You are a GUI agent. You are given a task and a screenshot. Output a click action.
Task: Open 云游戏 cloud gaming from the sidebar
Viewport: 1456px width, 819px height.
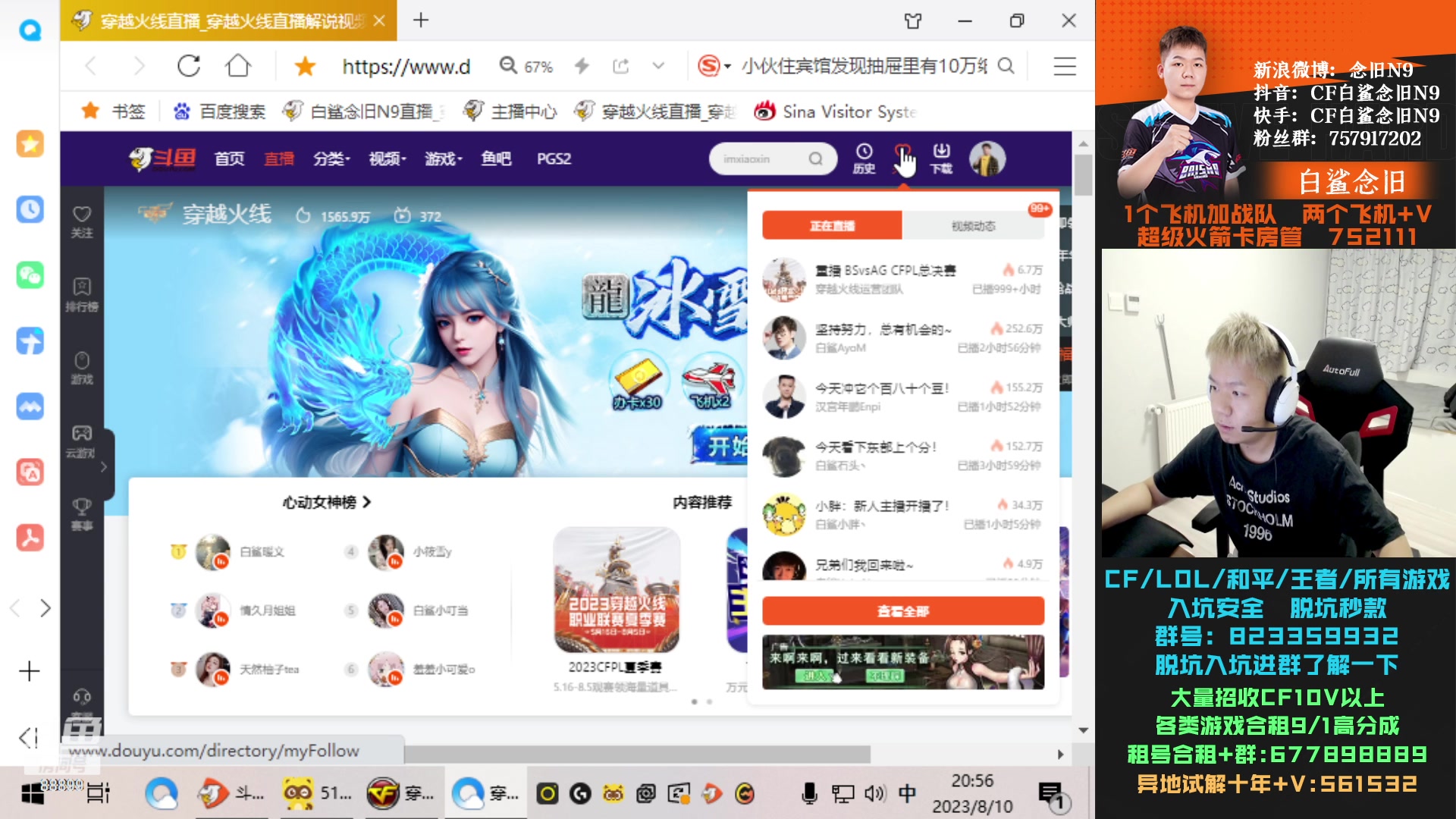pos(82,441)
